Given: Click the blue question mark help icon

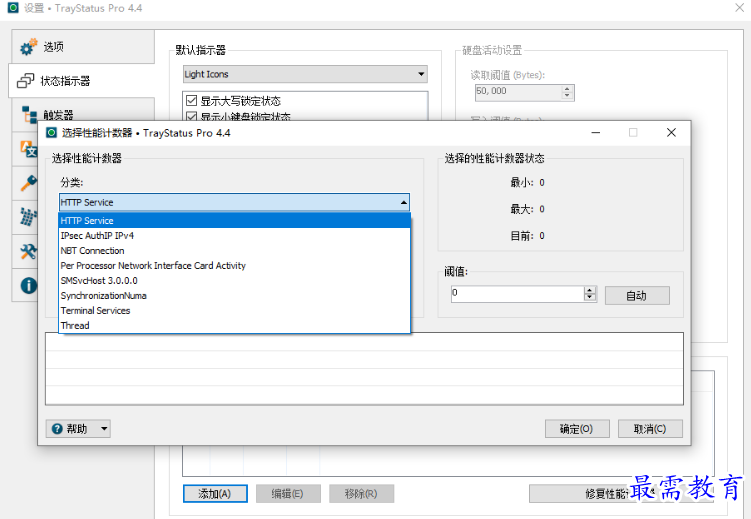Looking at the screenshot, I should [x=57, y=429].
